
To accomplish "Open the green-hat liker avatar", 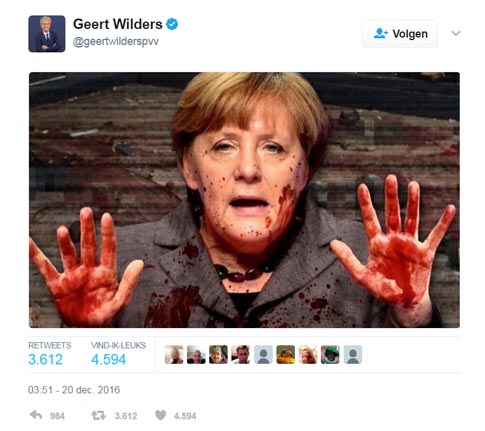I will tap(330, 354).
